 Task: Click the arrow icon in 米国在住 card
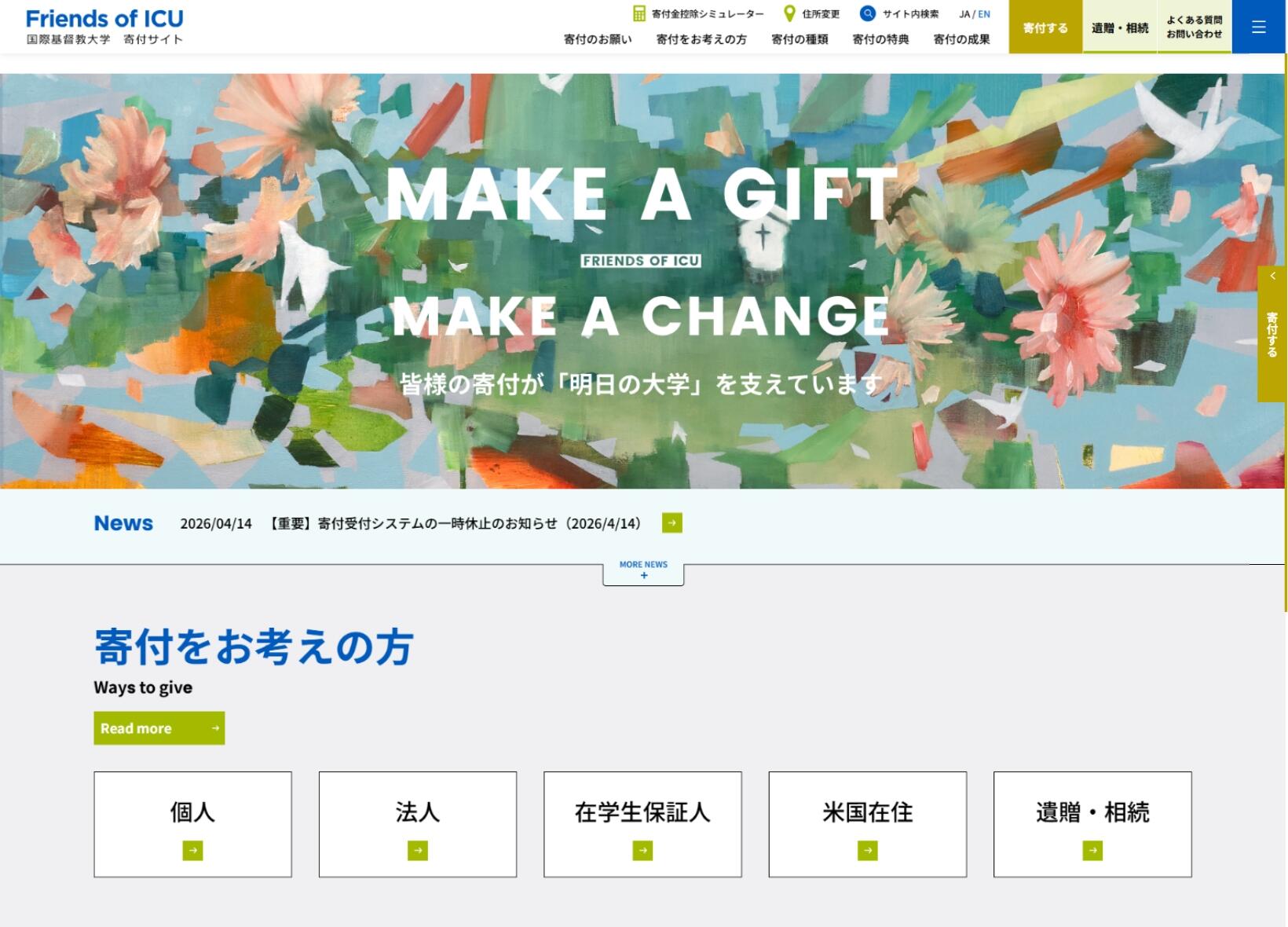[868, 851]
